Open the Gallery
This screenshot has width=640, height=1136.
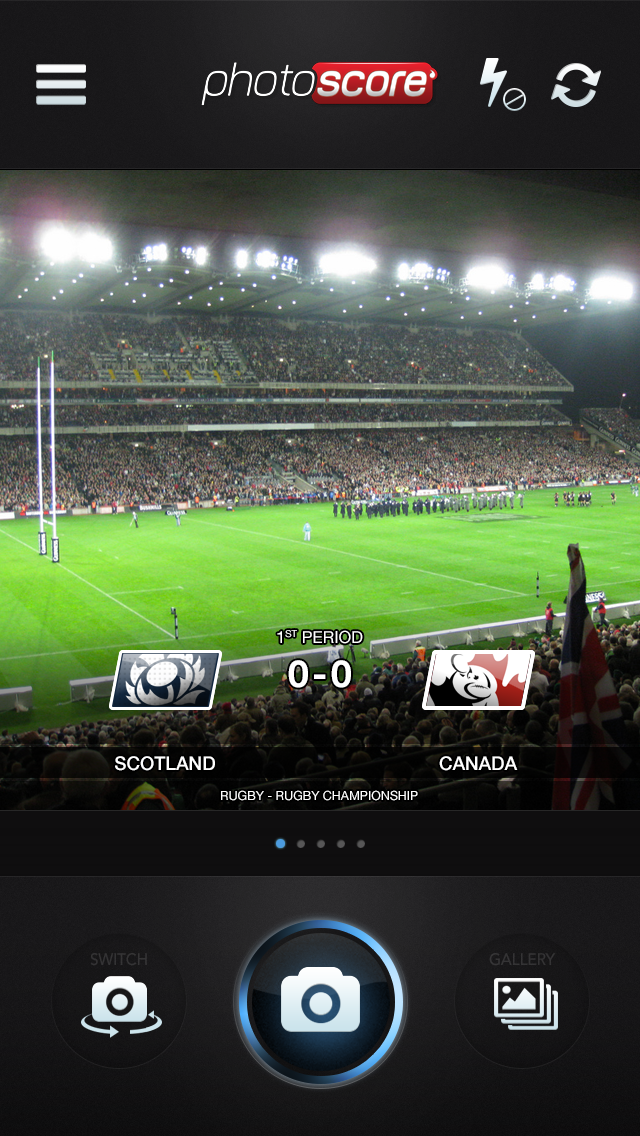coord(522,1001)
